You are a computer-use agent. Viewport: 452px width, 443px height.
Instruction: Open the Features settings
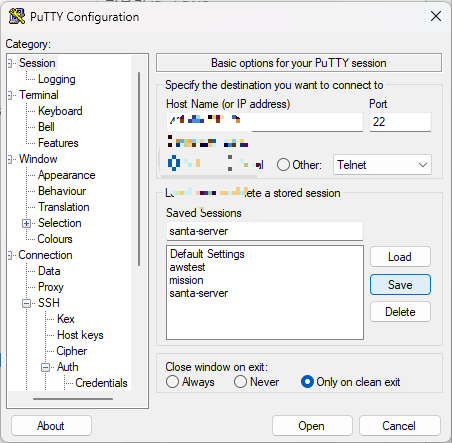click(58, 143)
